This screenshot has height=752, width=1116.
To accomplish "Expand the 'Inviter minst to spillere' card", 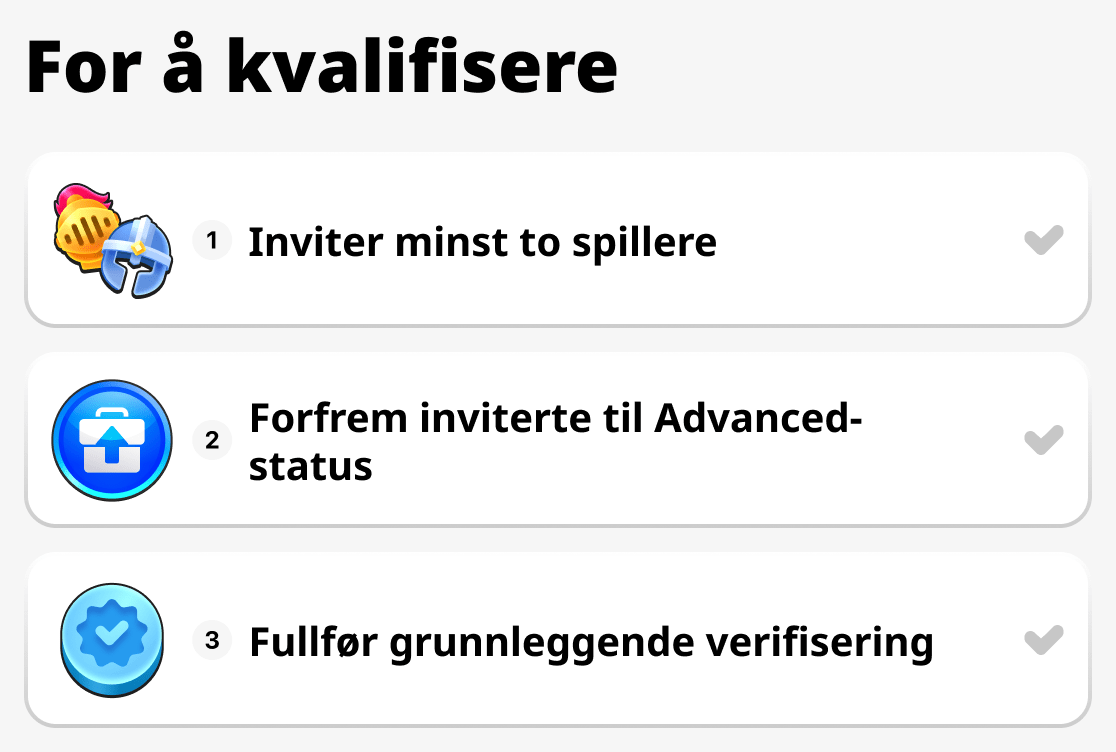I will click(x=558, y=240).
